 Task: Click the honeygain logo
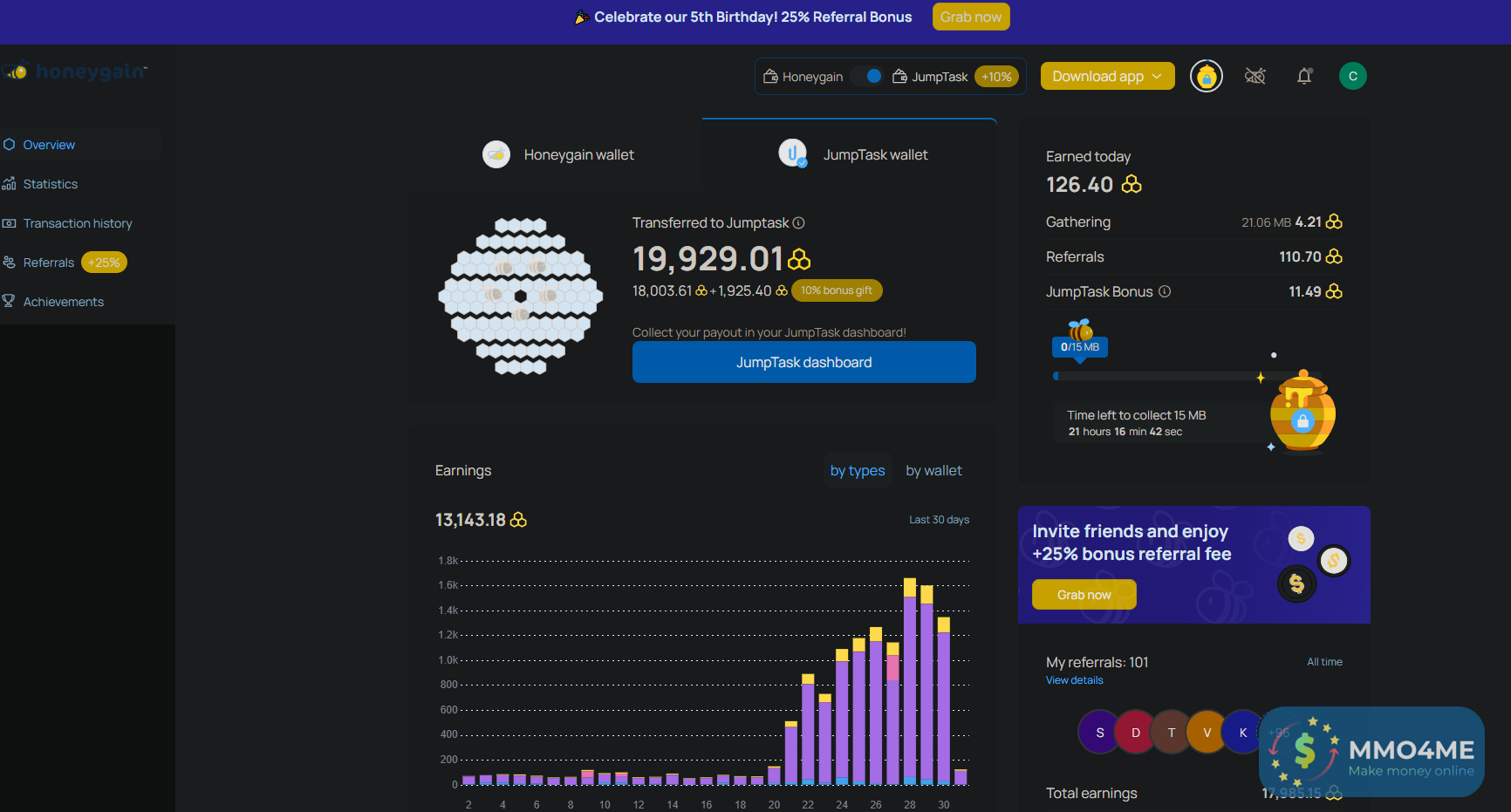coord(77,72)
